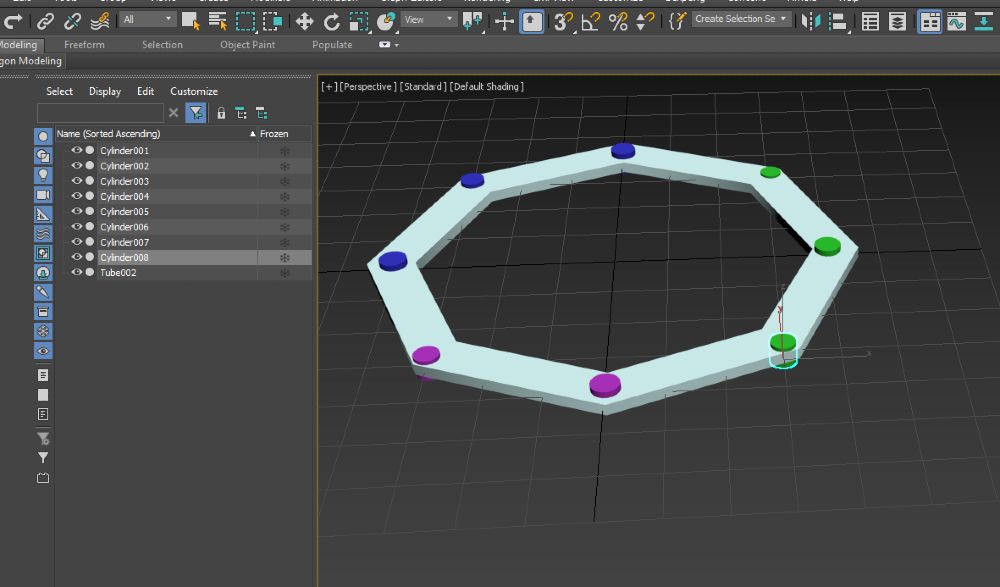Open the [+] viewport general menu
Viewport: 1000px width, 587px height.
point(328,87)
